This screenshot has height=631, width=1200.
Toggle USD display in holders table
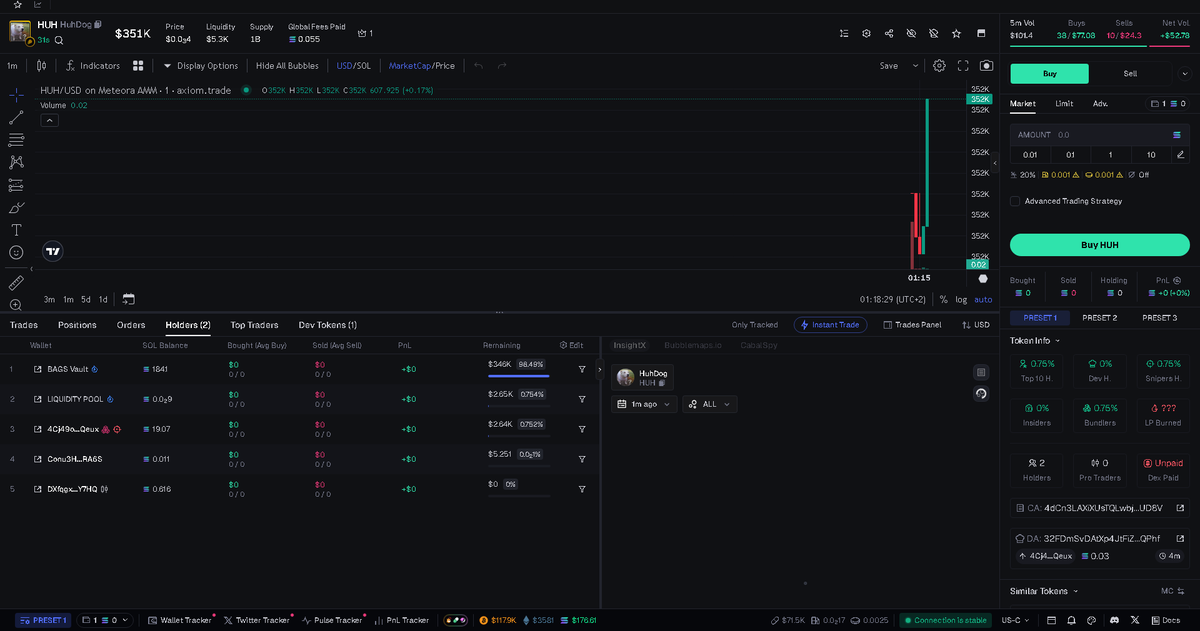click(975, 325)
